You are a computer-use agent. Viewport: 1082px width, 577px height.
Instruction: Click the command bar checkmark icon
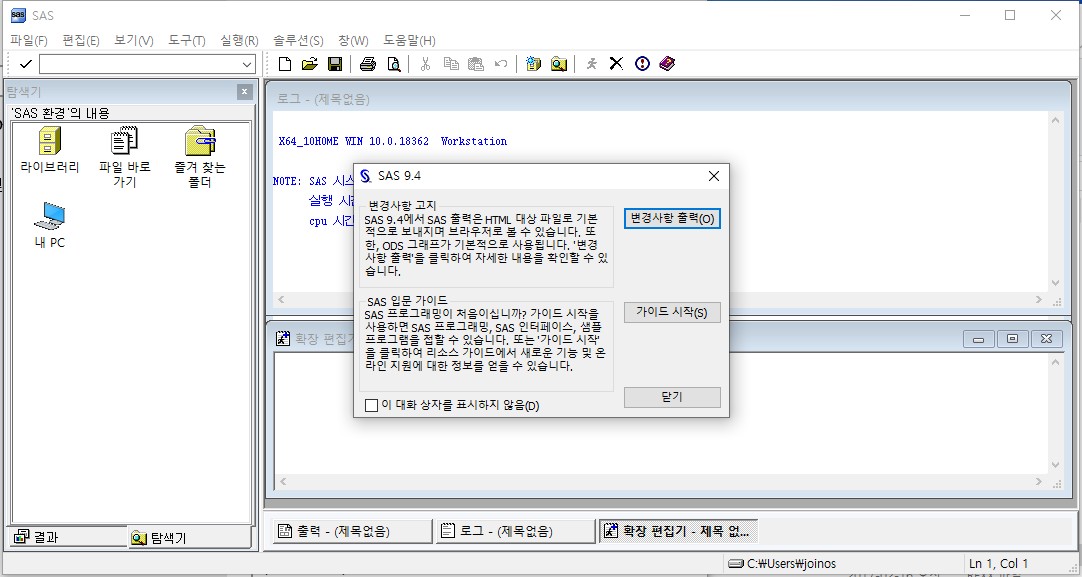tap(26, 64)
